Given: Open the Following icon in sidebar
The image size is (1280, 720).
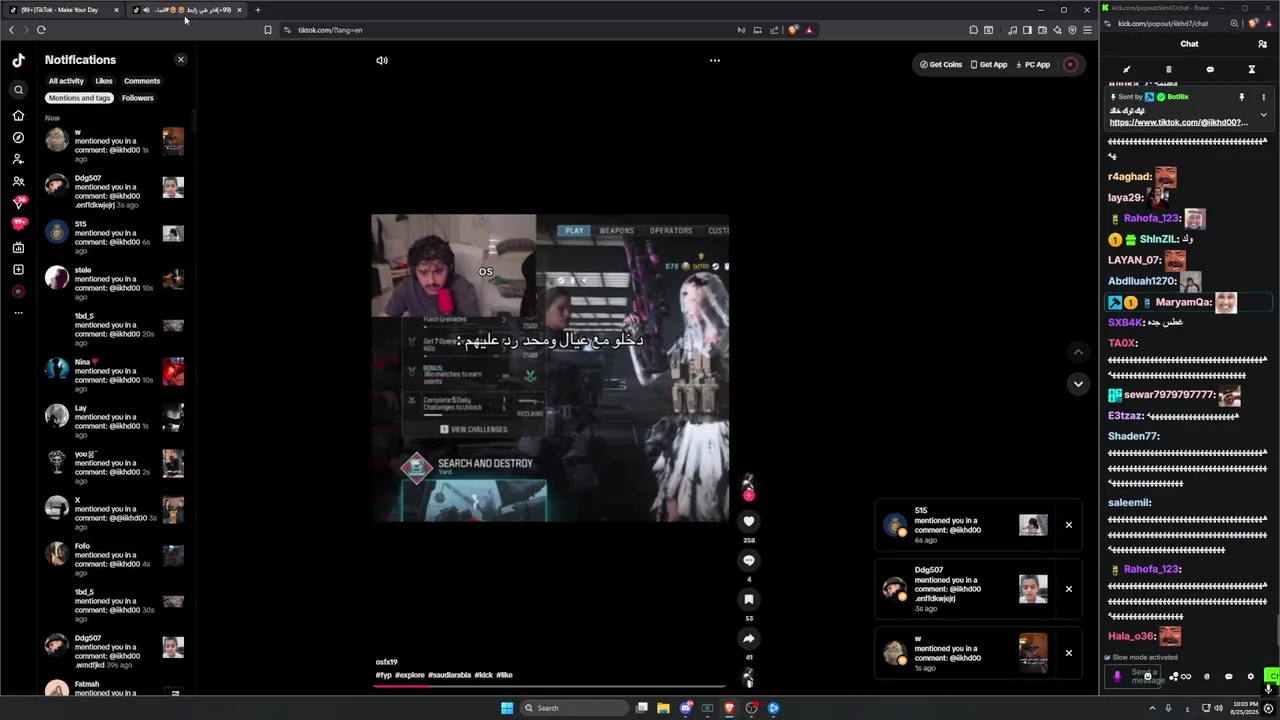Looking at the screenshot, I should click(18, 159).
